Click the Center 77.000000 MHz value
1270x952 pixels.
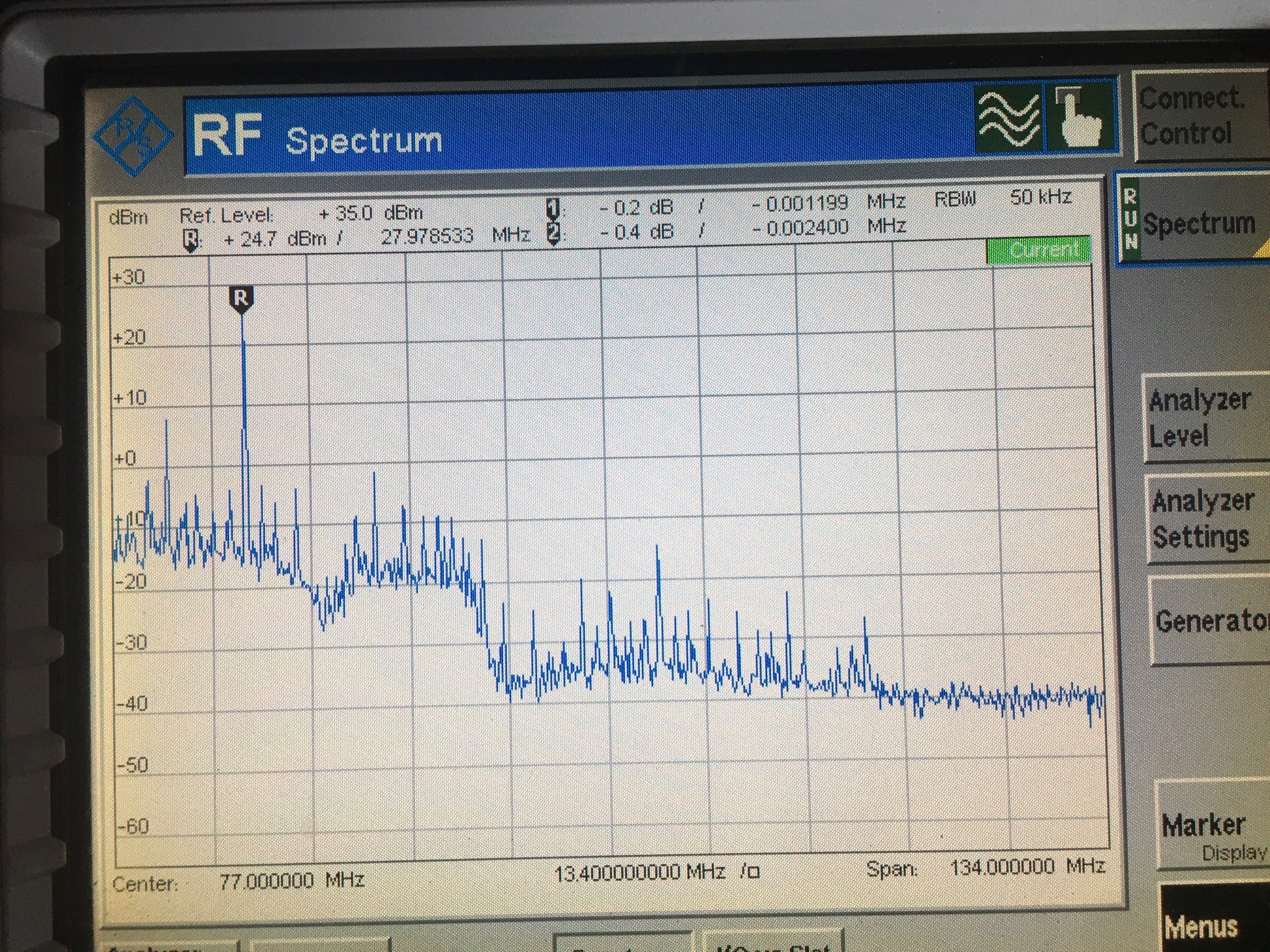tap(291, 881)
